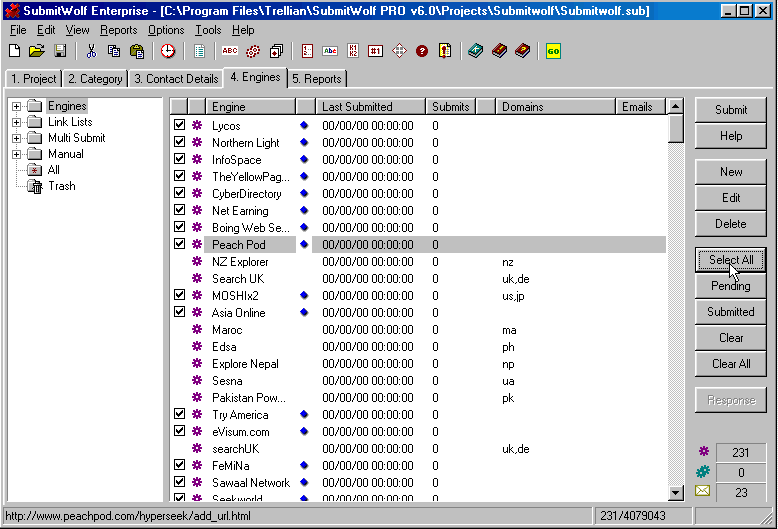Click the engine list scroll up arrow

pos(675,106)
